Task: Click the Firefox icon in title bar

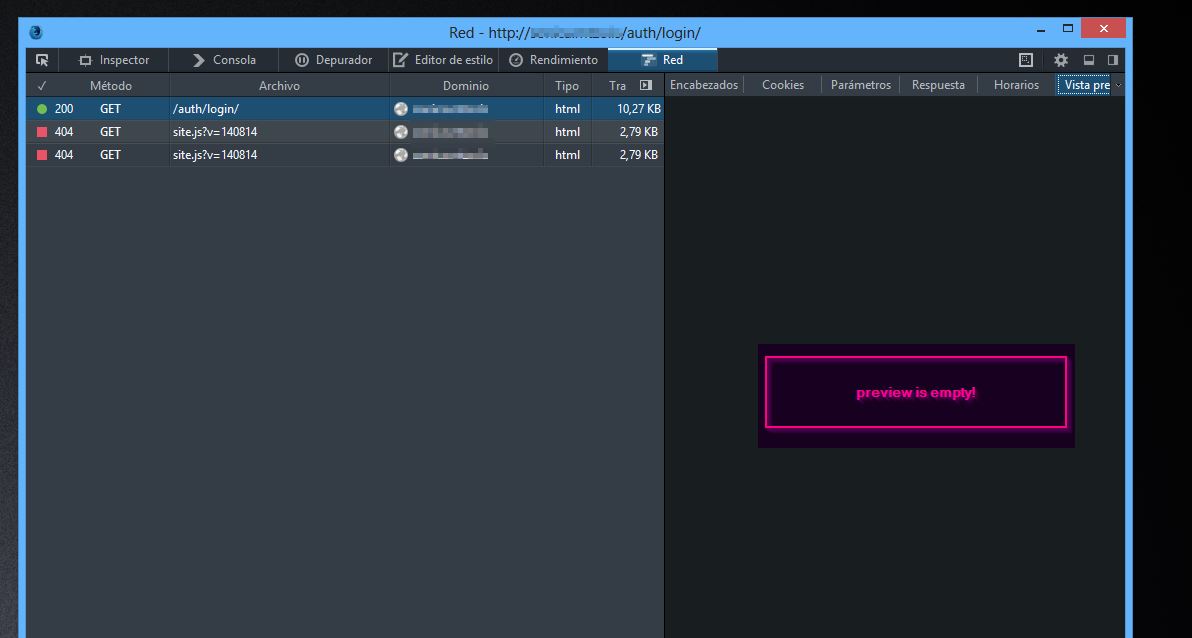Action: [x=36, y=33]
